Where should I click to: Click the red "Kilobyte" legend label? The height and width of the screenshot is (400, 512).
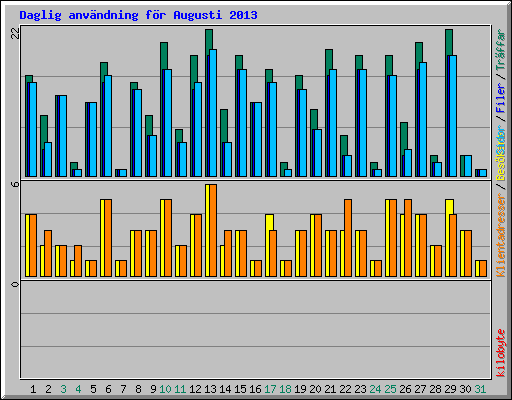[x=500, y=353]
